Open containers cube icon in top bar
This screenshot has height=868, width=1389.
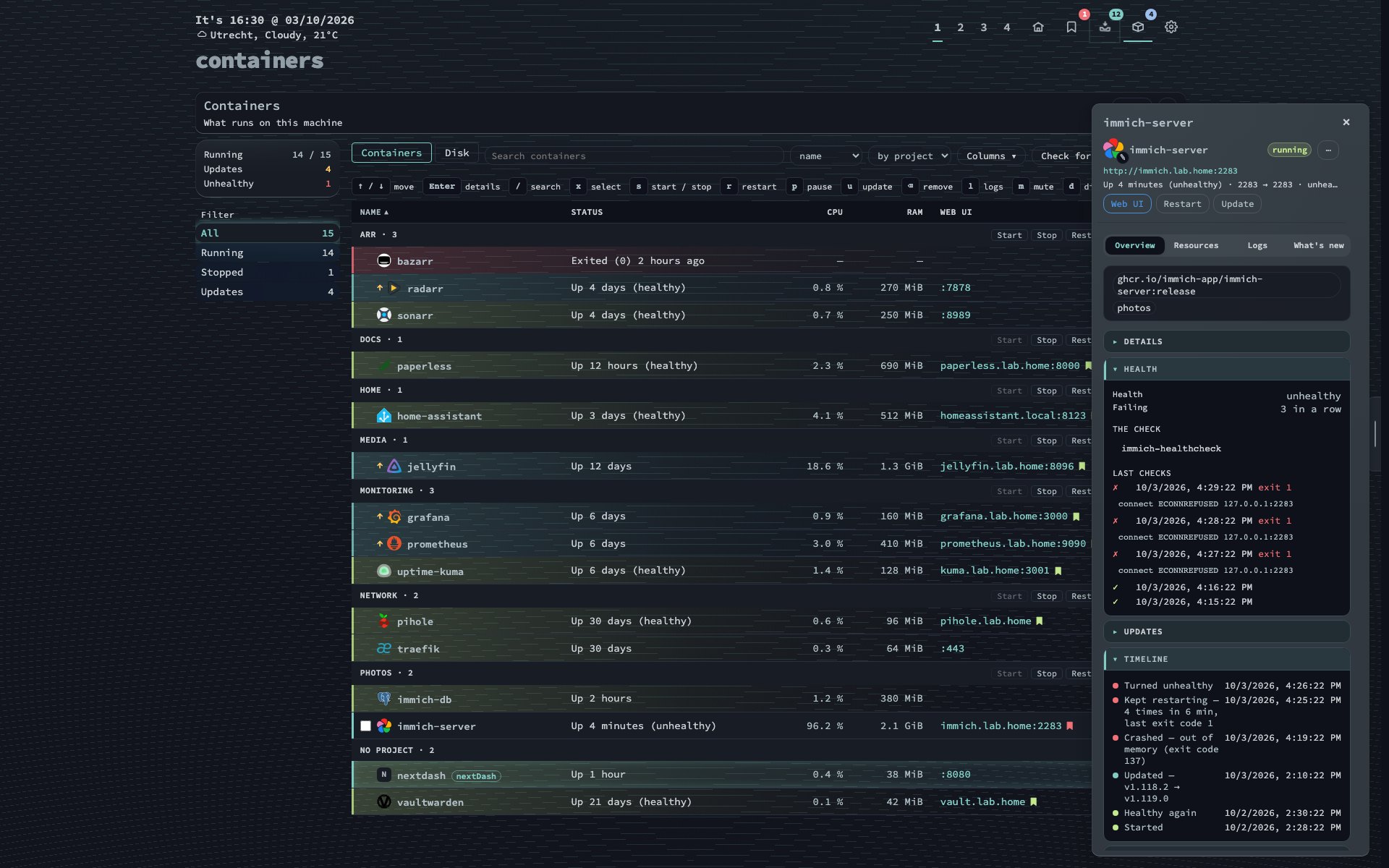point(1138,27)
